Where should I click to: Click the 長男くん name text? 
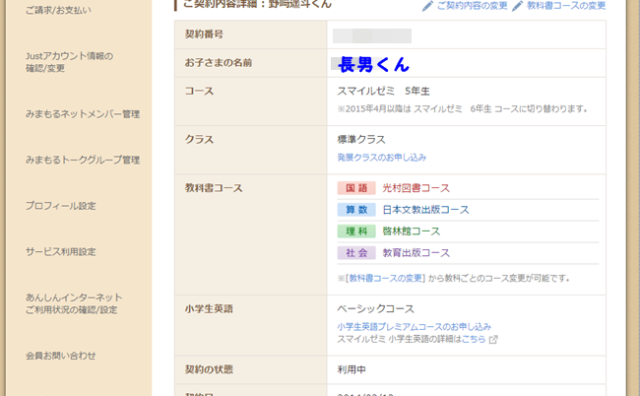pos(373,65)
